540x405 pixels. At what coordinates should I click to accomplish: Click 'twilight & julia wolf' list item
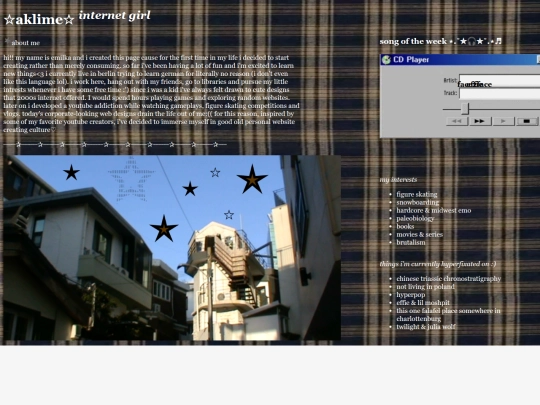pos(426,327)
